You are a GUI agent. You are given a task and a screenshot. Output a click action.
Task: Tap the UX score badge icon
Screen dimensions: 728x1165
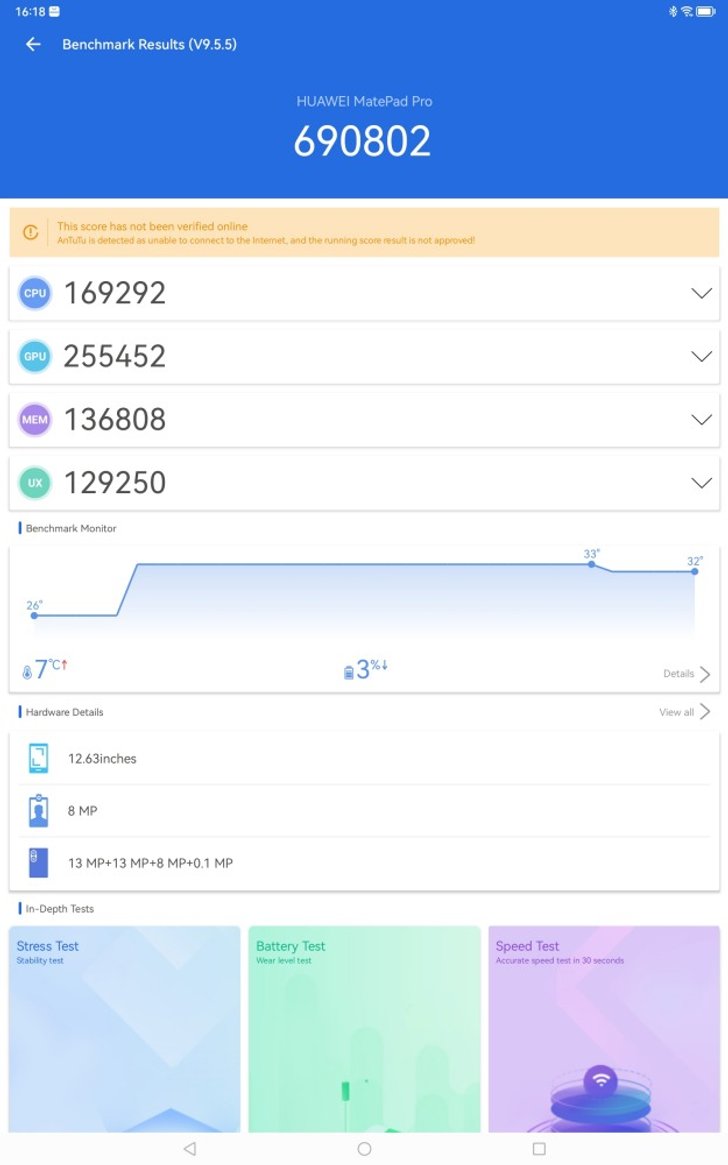[x=35, y=483]
